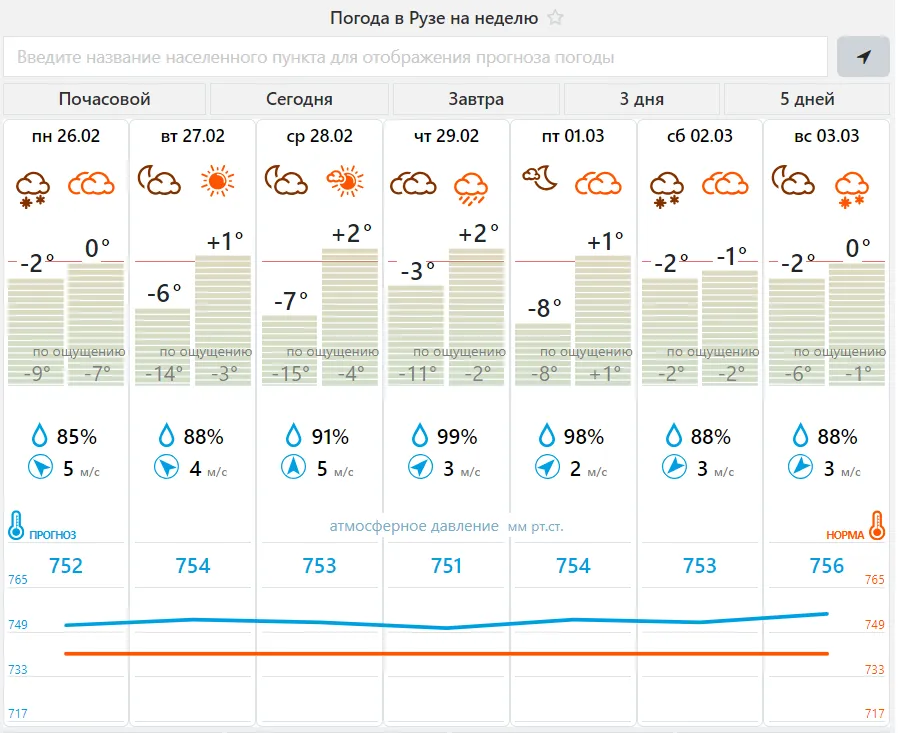Show the 3 дня forecast
This screenshot has width=898, height=733.
tap(641, 99)
